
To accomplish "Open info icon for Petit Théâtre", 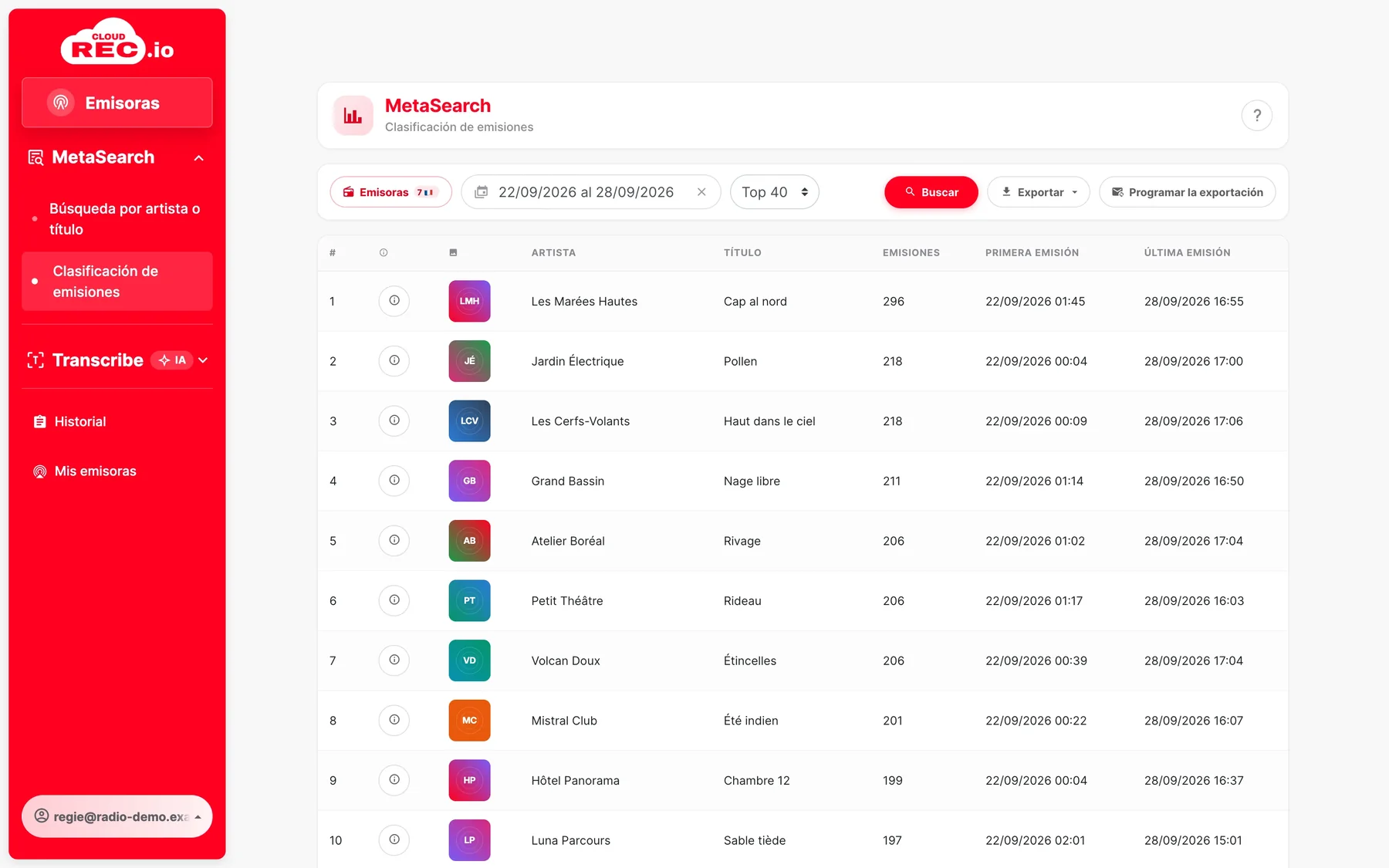I will [394, 600].
